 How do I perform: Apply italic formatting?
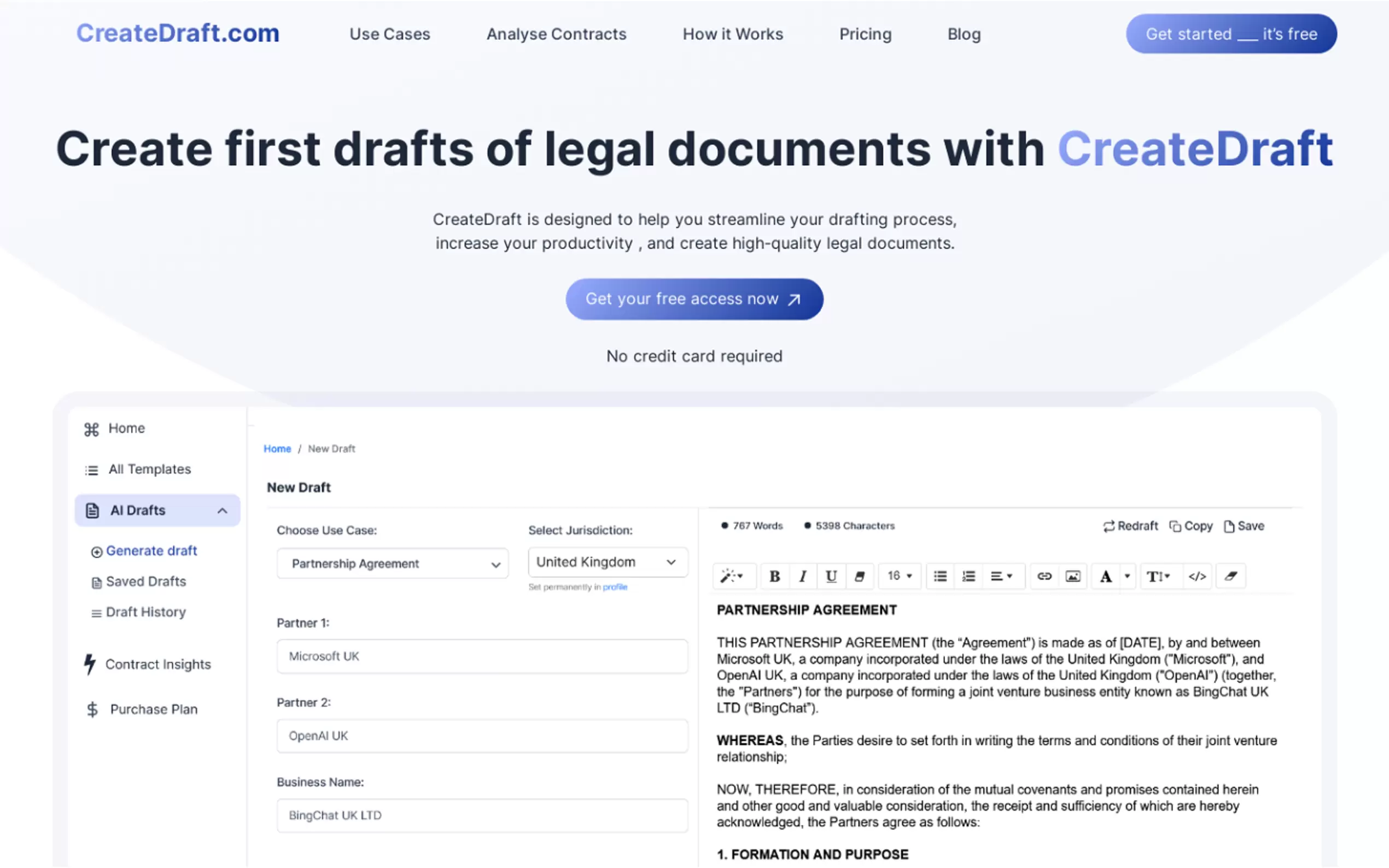tap(803, 576)
